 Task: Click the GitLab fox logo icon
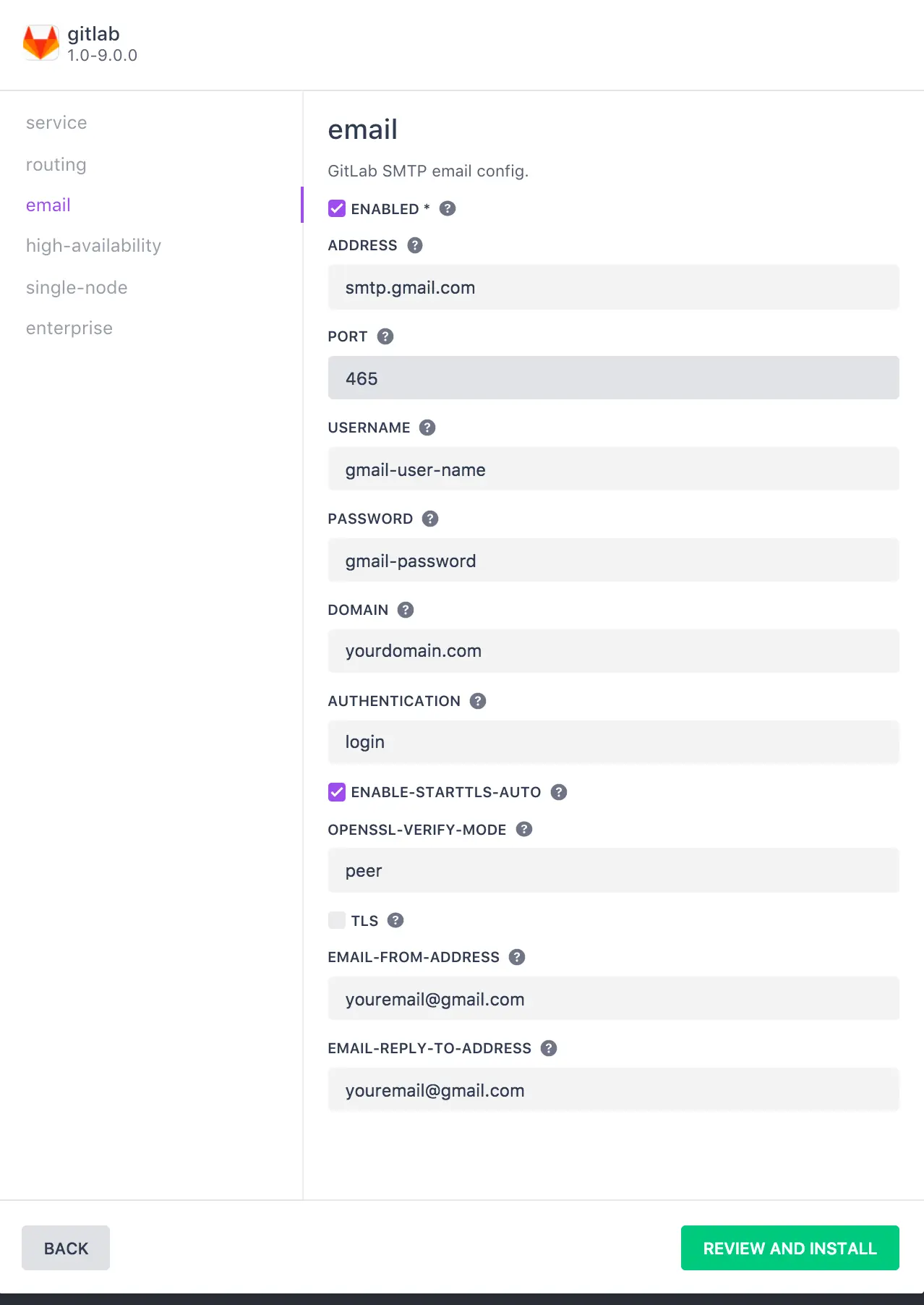tap(41, 43)
